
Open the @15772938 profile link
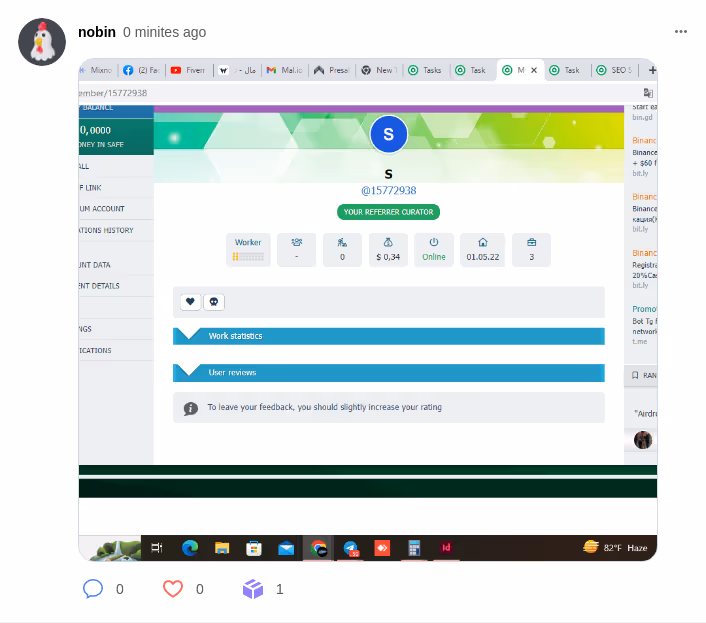[x=389, y=190]
